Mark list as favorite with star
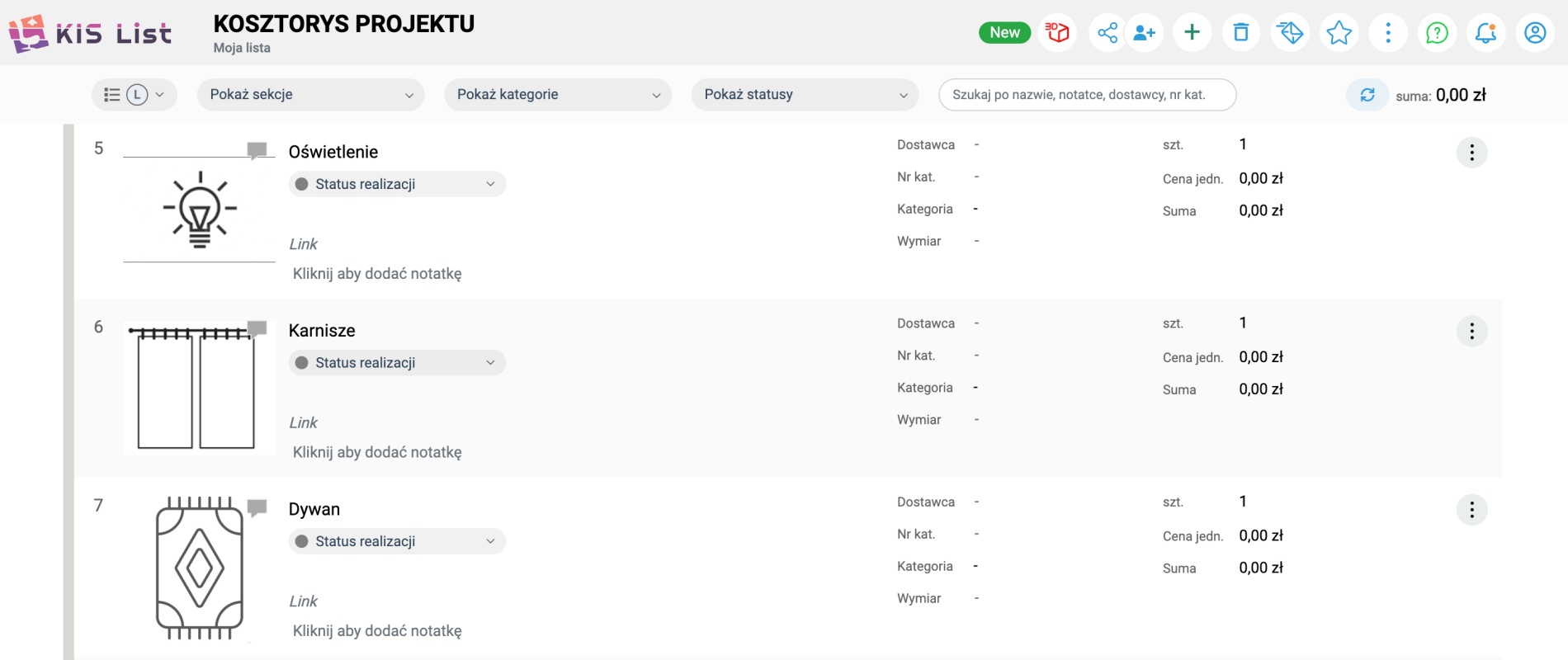The height and width of the screenshot is (660, 1568). (1339, 33)
